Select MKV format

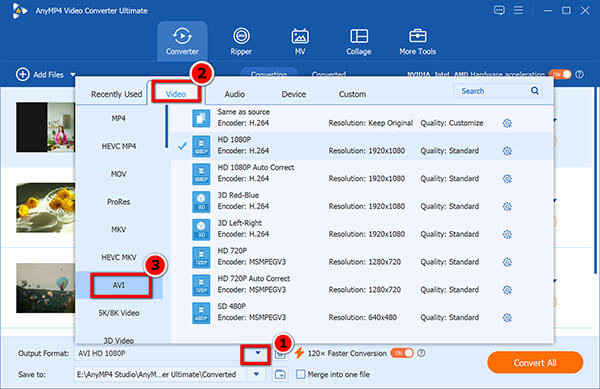coord(119,229)
